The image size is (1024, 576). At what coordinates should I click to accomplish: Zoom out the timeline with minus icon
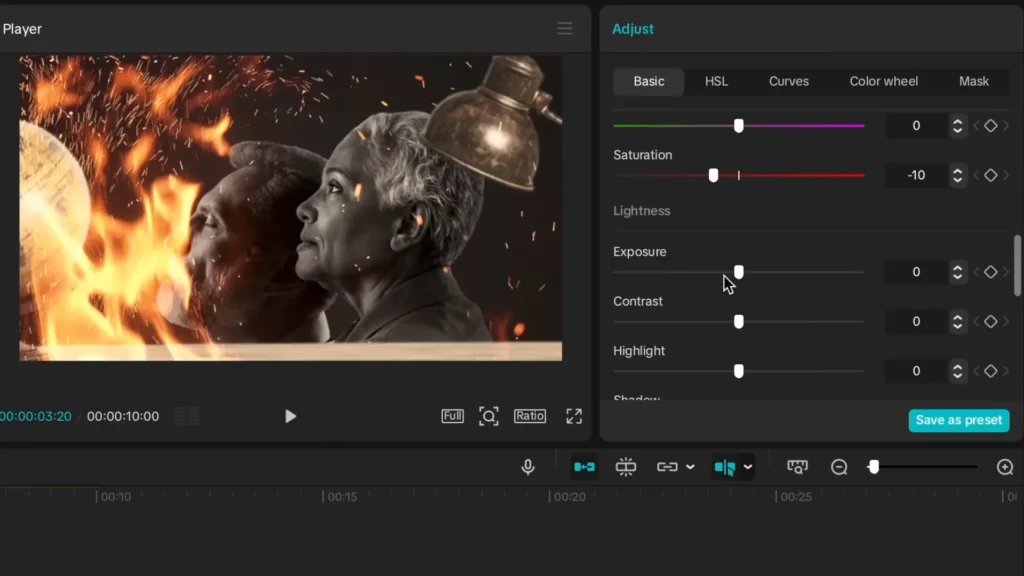pos(839,467)
